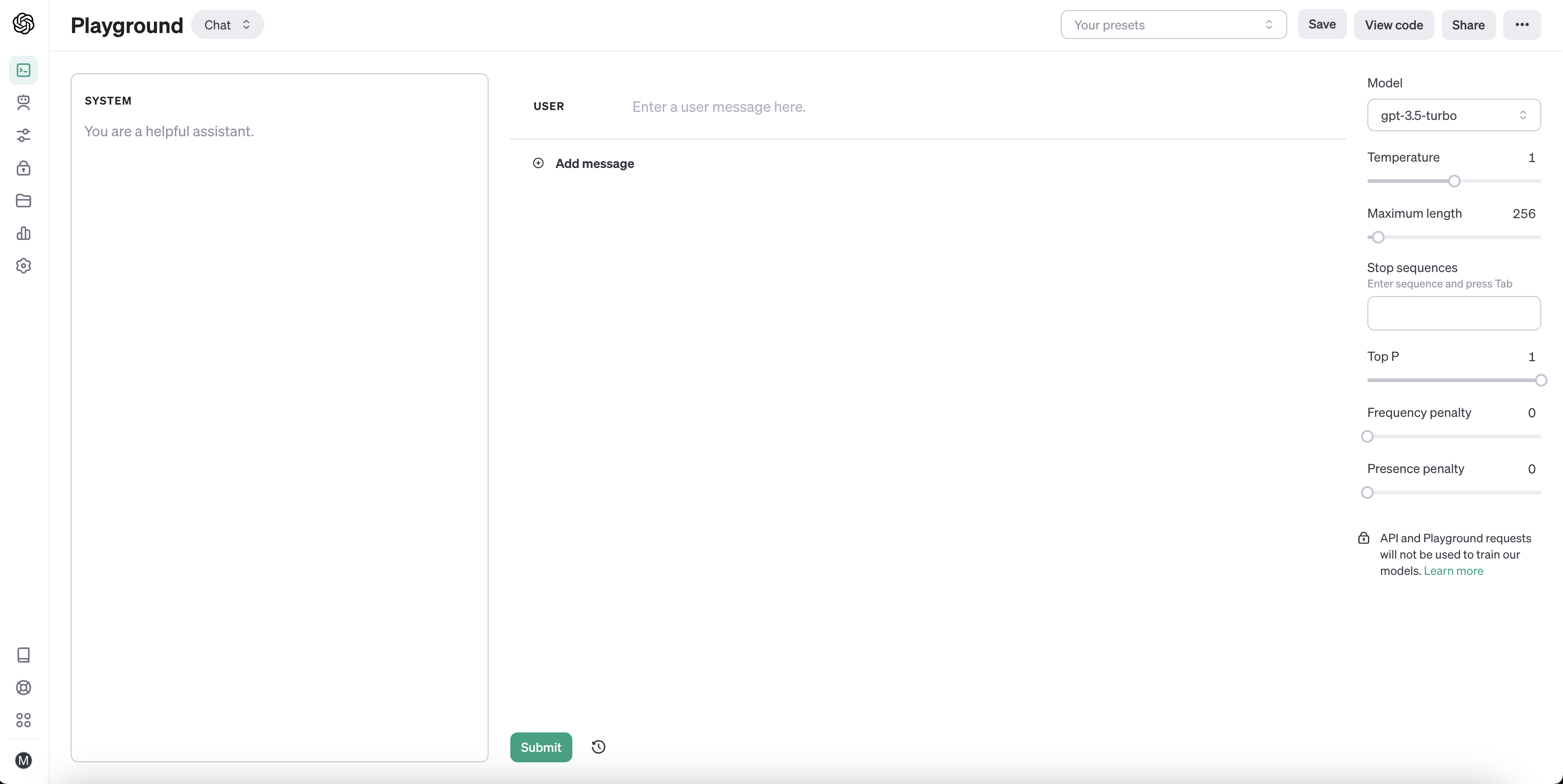Open Usage bar chart icon in sidebar
The height and width of the screenshot is (784, 1563).
[23, 233]
